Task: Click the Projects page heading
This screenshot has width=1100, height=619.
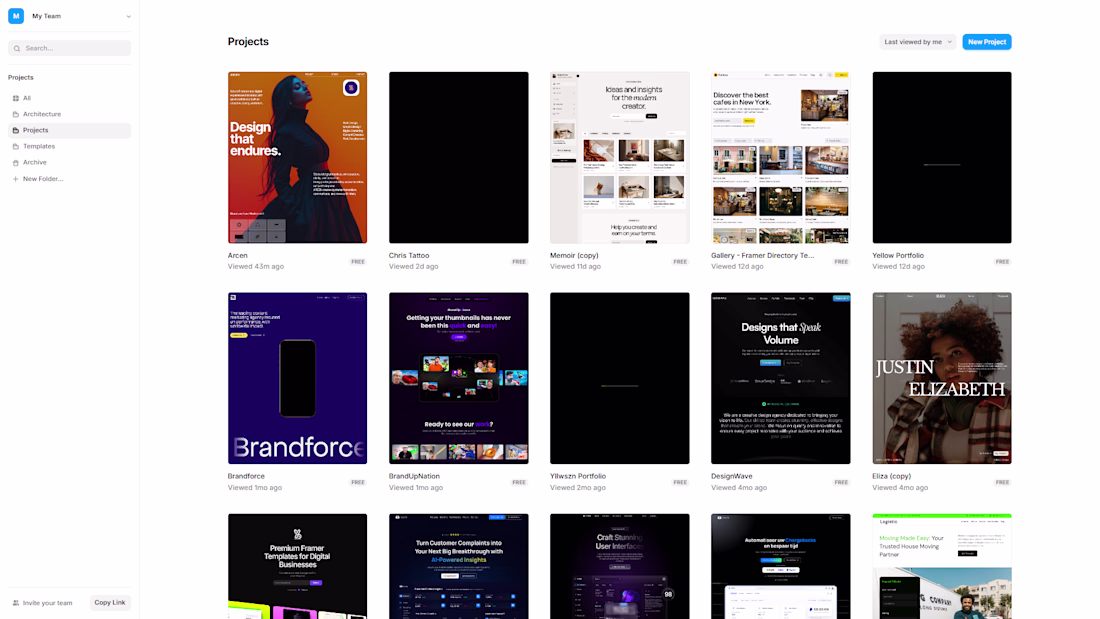Action: click(248, 41)
